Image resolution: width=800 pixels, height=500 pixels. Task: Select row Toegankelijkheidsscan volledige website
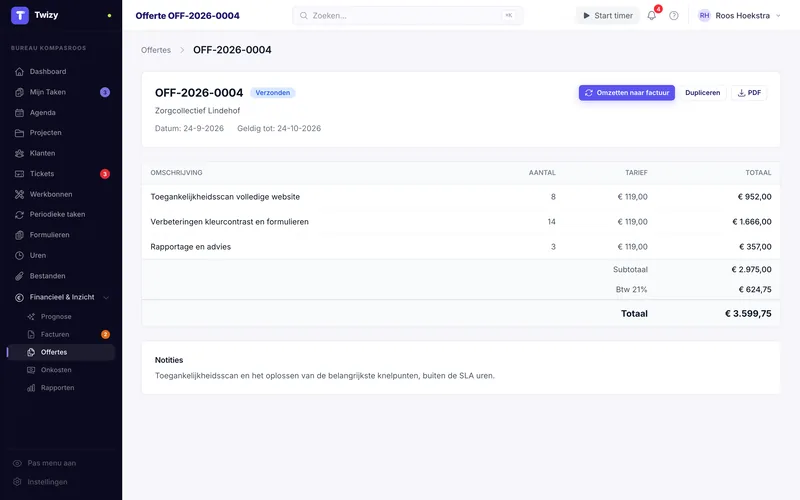coord(461,197)
